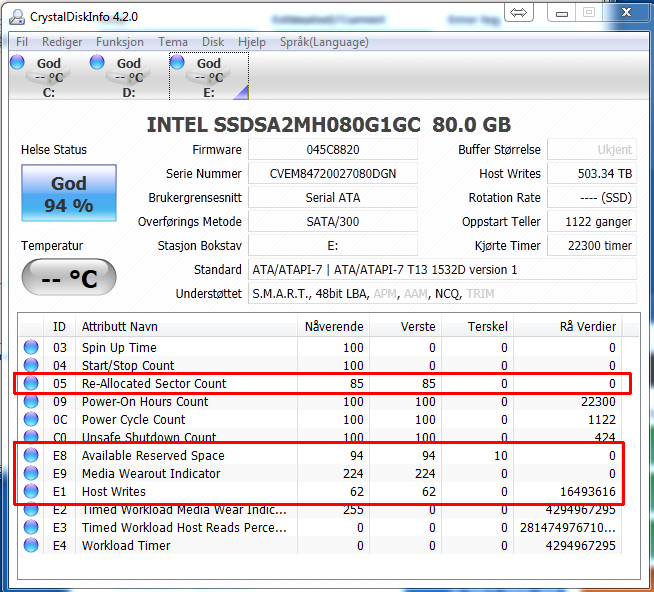The width and height of the screenshot is (654, 592).
Task: Click the blue health orb for drive C:
Action: point(17,62)
